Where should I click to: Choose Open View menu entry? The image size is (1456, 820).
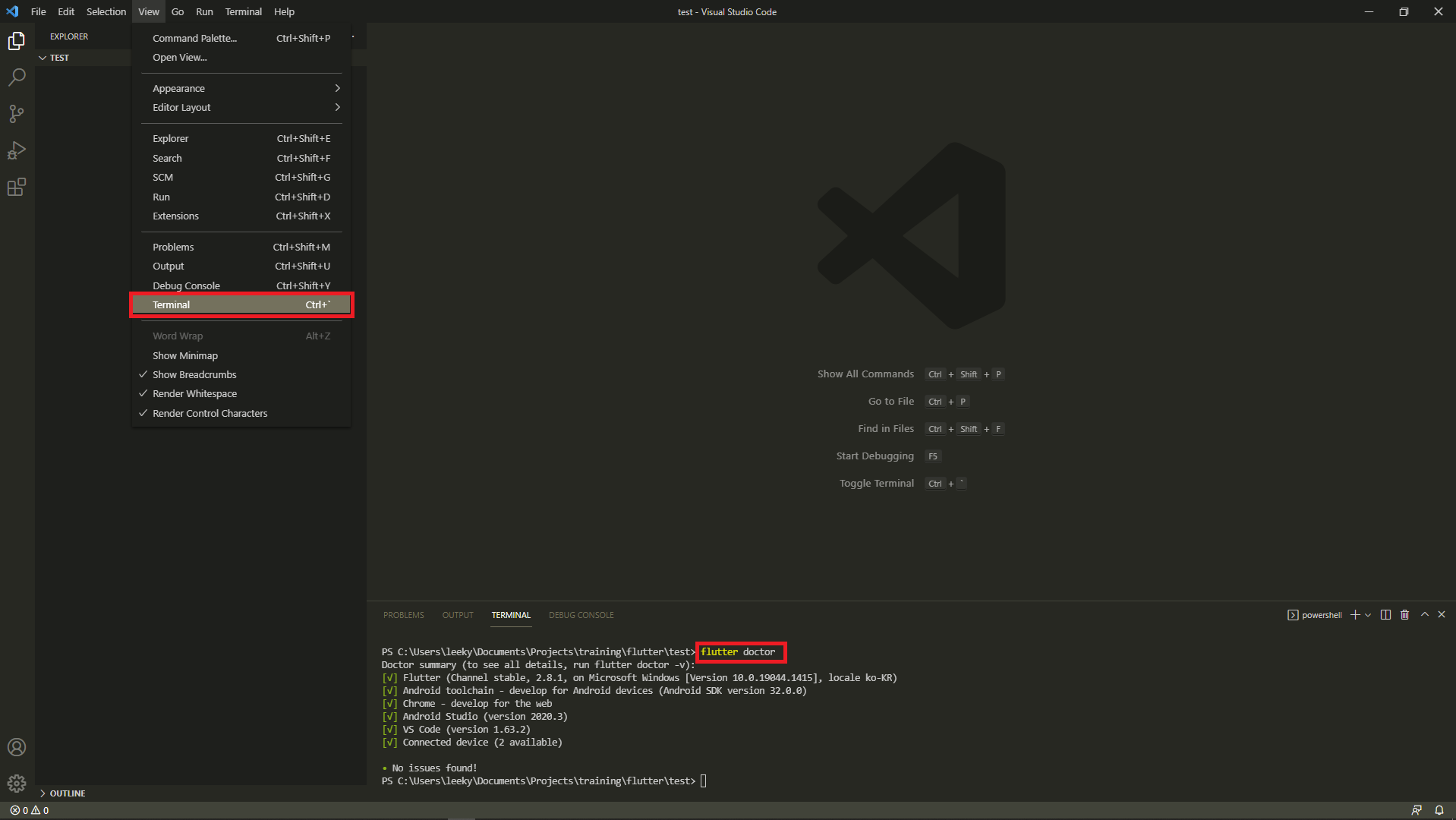pos(241,58)
